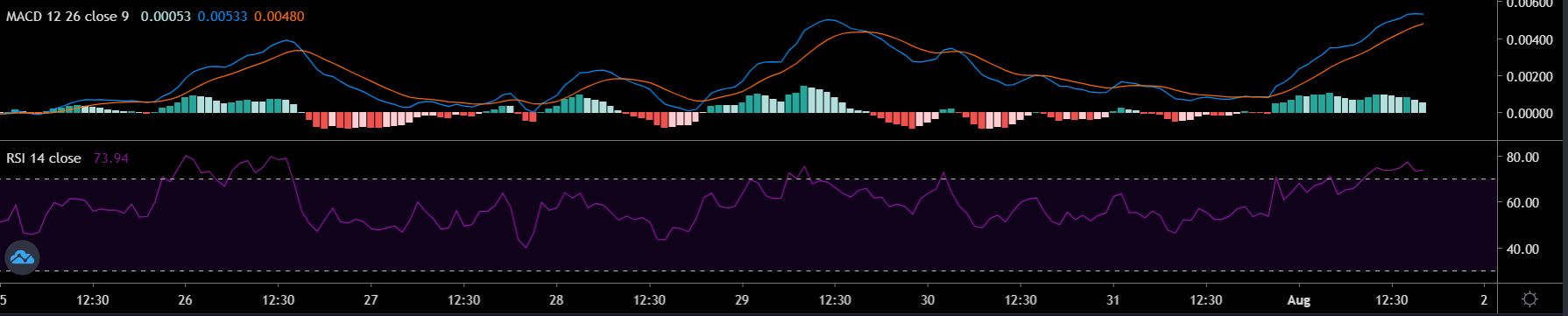Click the Aug label on time axis
1568x316 pixels.
coord(1300,299)
